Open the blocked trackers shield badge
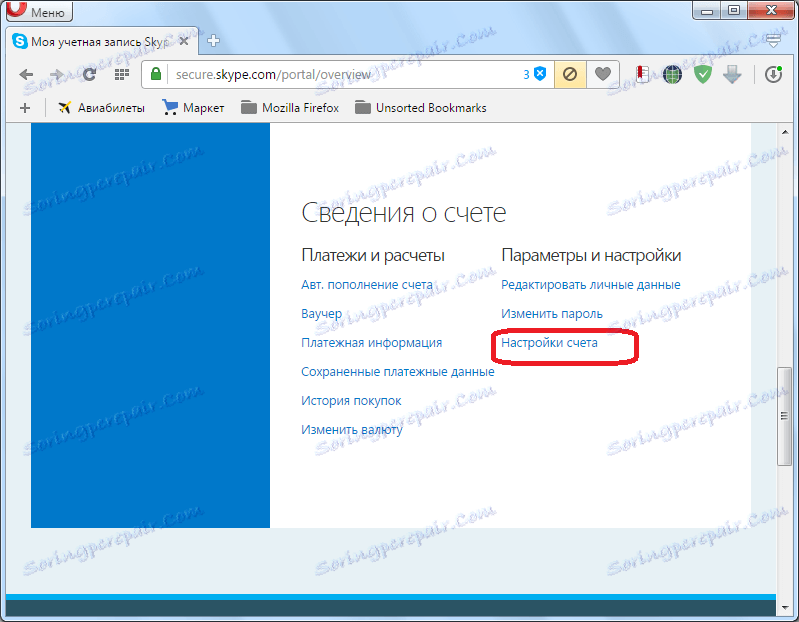Image resolution: width=799 pixels, height=622 pixels. [535, 74]
